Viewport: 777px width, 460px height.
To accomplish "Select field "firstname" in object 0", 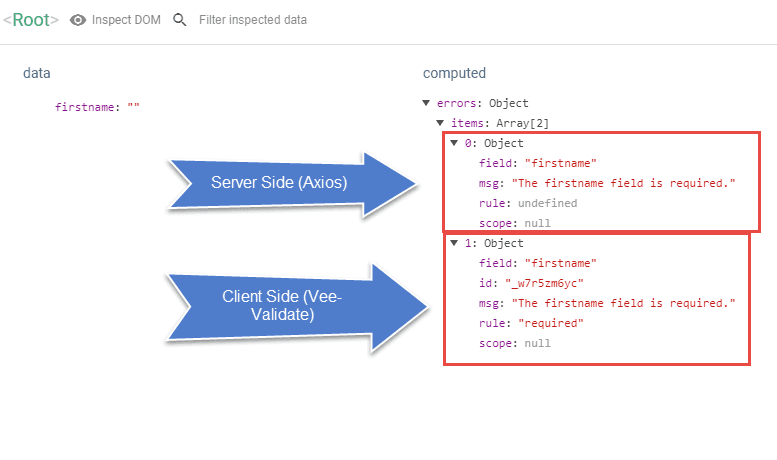I will click(538, 163).
